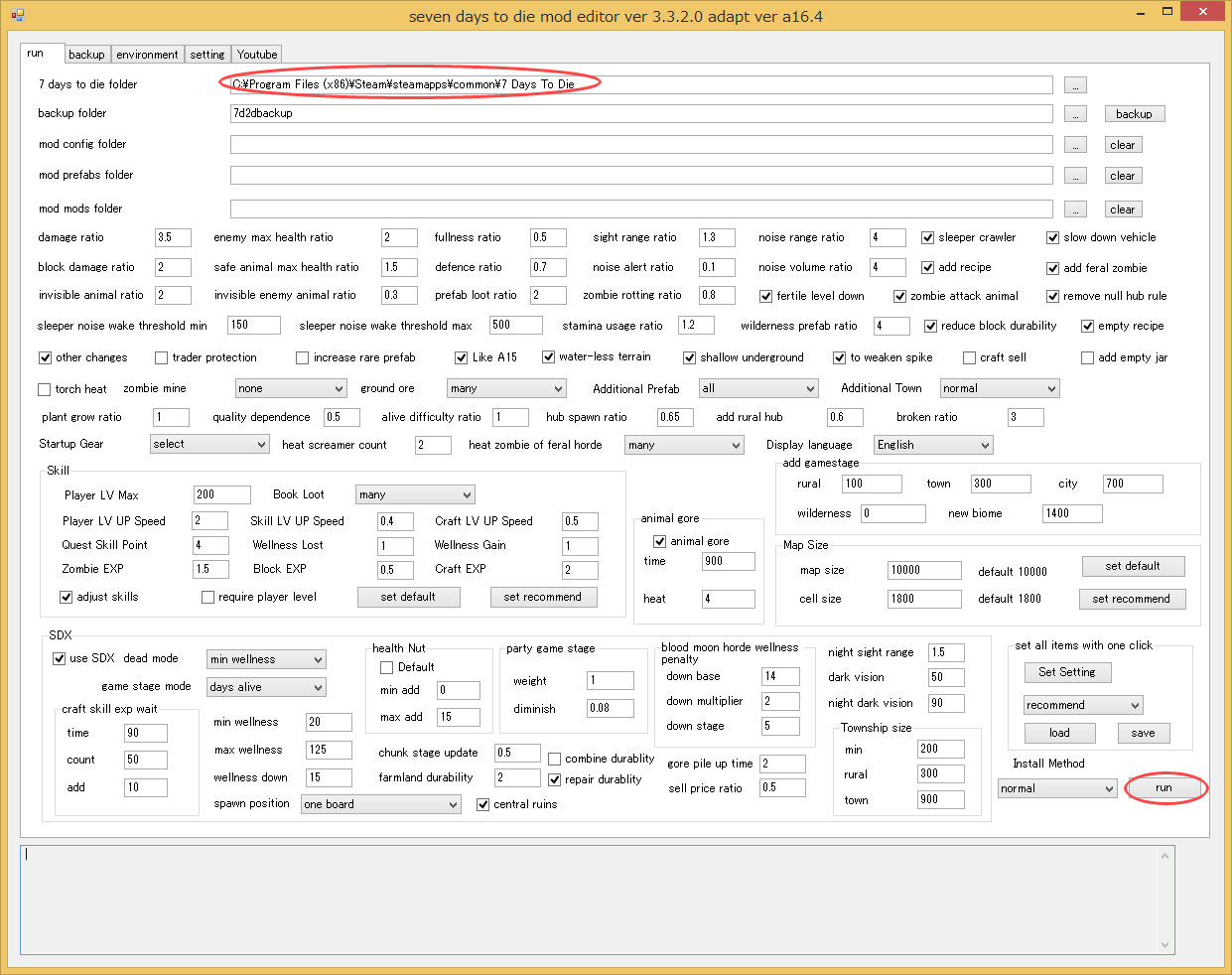Viewport: 1232px width, 975px height.
Task: Click the sell price ratio field
Action: [x=782, y=787]
